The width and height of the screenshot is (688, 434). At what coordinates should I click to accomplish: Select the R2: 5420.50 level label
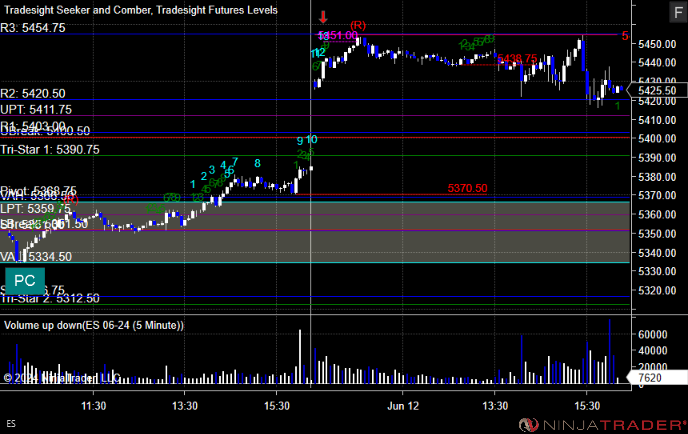click(33, 93)
